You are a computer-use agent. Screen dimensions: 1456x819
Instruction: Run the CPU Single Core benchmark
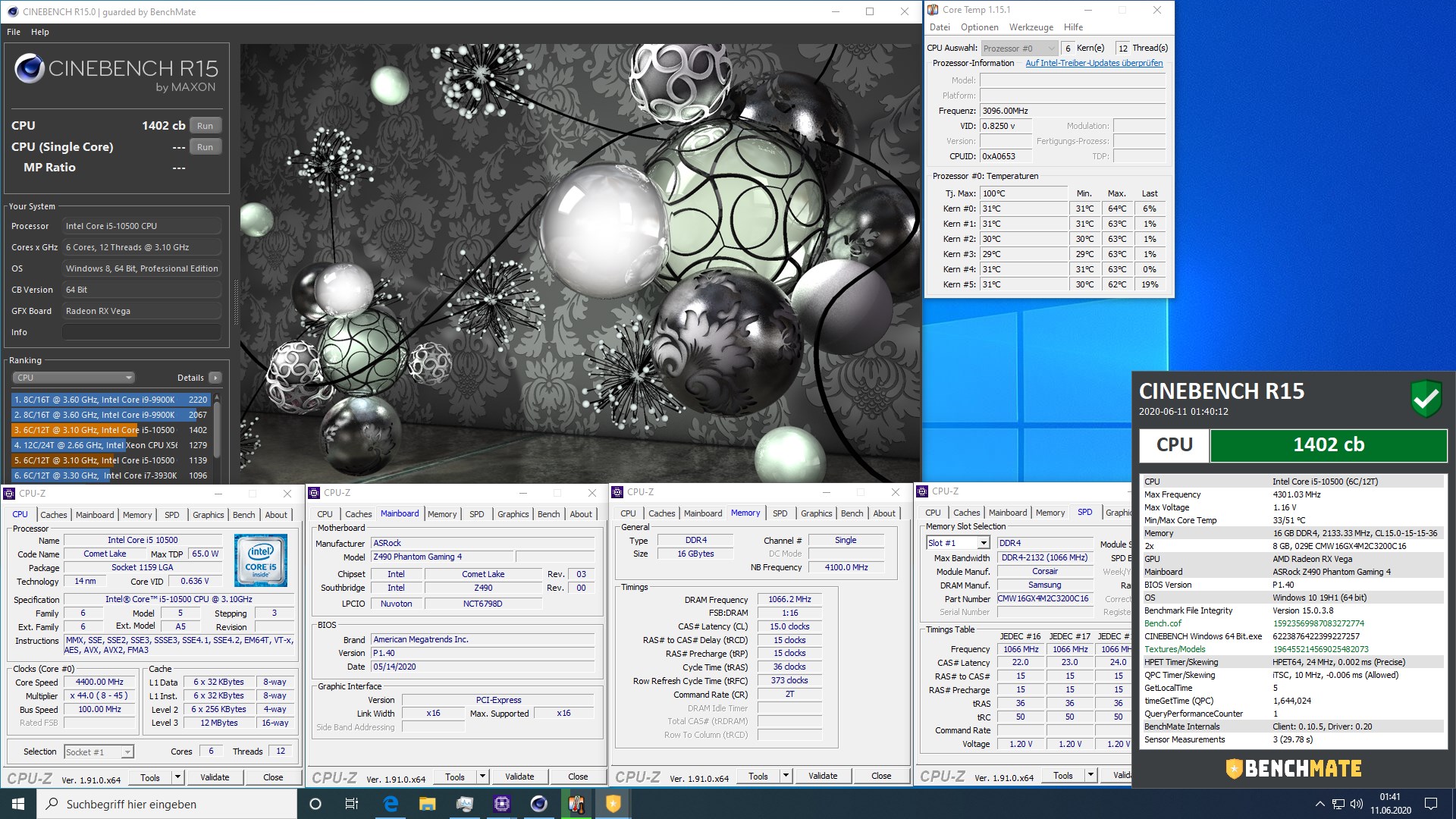[205, 147]
